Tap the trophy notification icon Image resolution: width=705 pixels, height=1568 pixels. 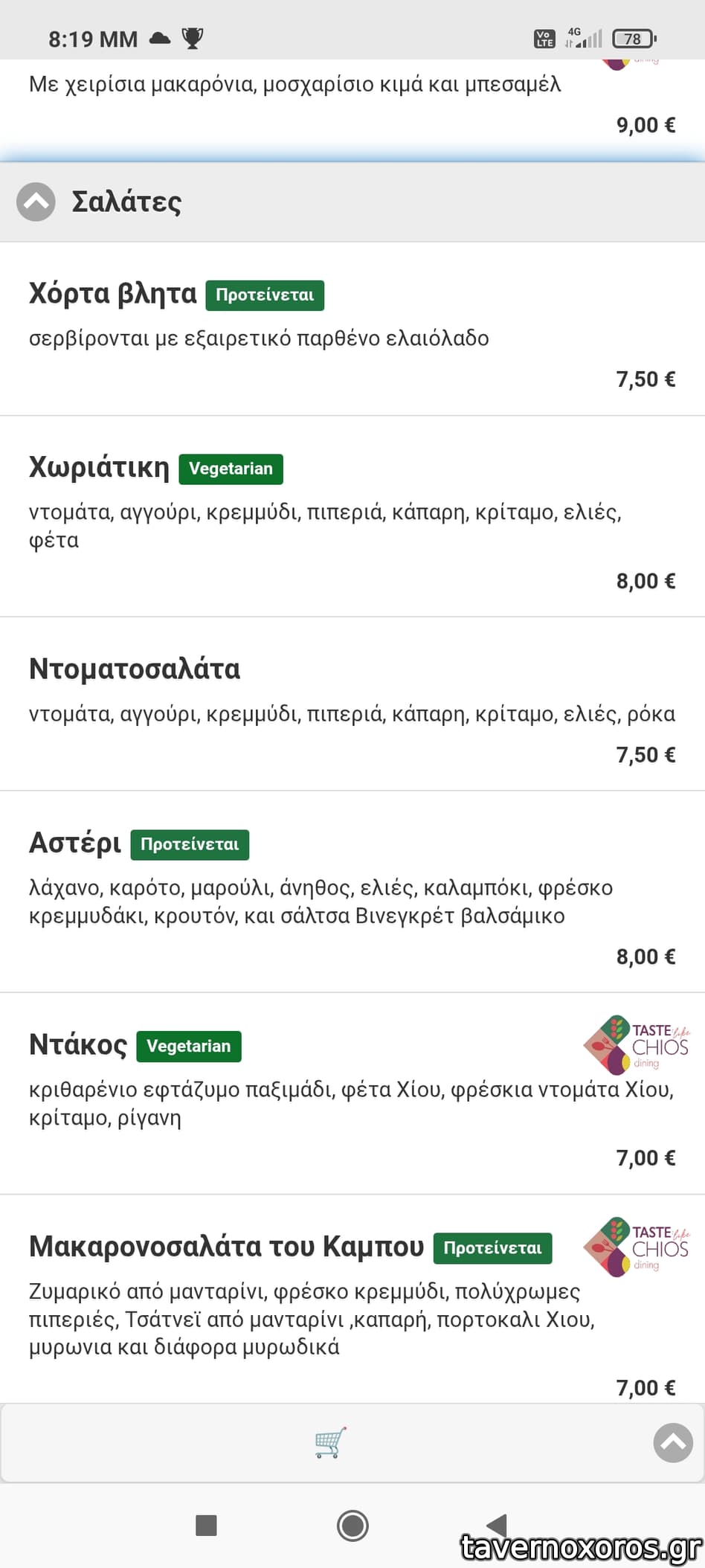point(192,38)
